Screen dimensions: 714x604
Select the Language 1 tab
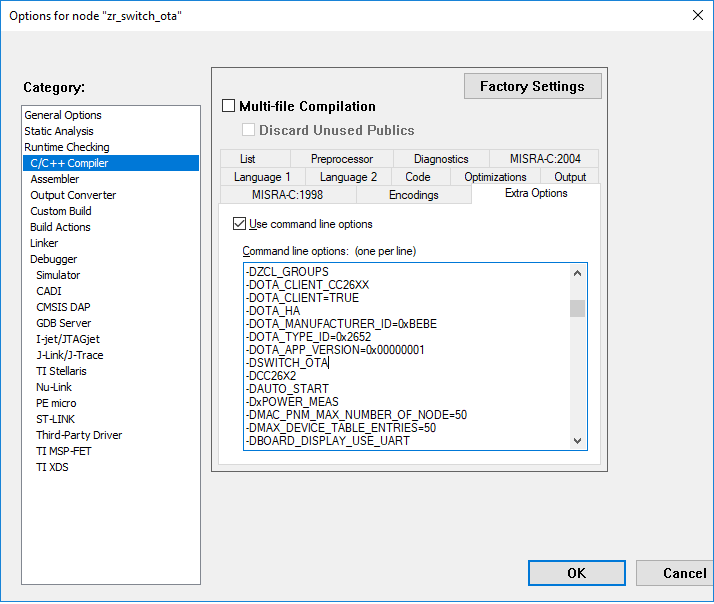click(262, 177)
